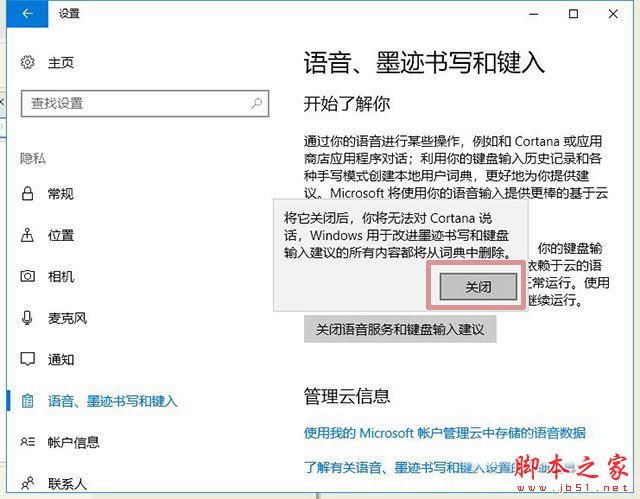Focus the 查找设置 search field
640x499 pixels.
[x=145, y=104]
